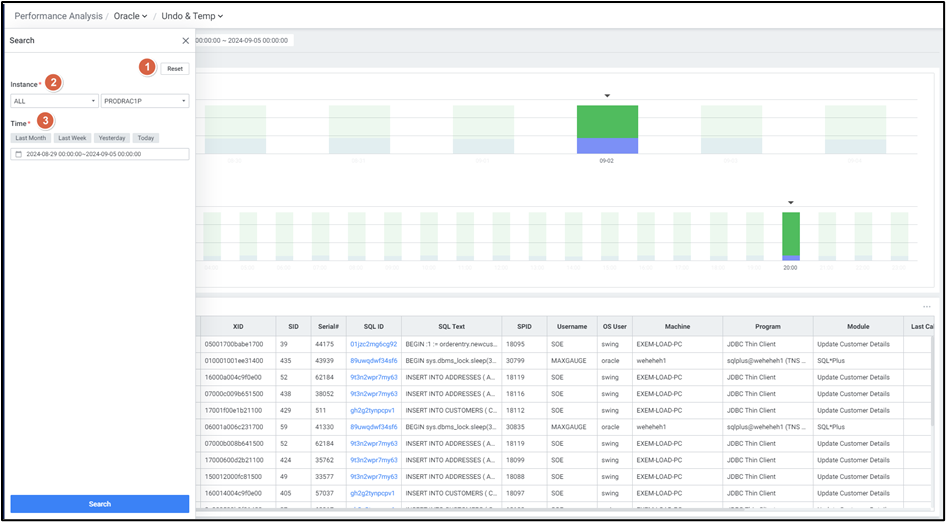The image size is (946, 522).
Task: Click Performance Analysis breadcrumb
Action: pyautogui.click(x=58, y=16)
